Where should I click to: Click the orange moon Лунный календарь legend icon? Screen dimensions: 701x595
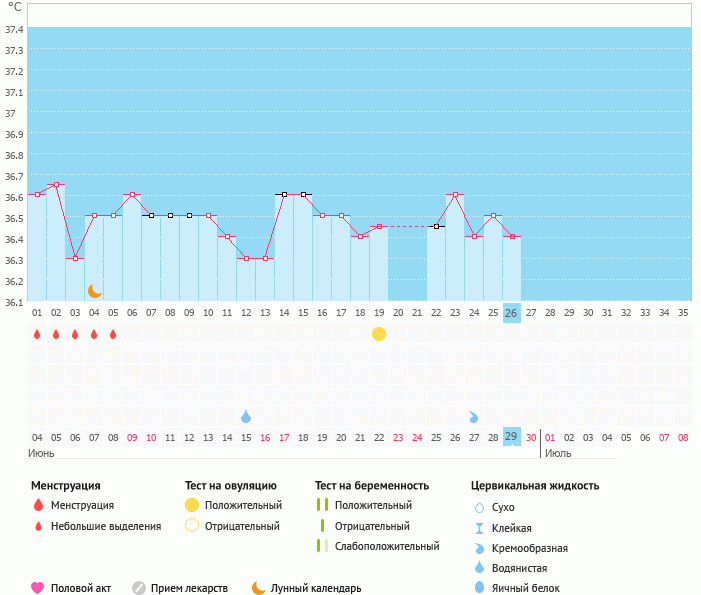click(x=259, y=588)
